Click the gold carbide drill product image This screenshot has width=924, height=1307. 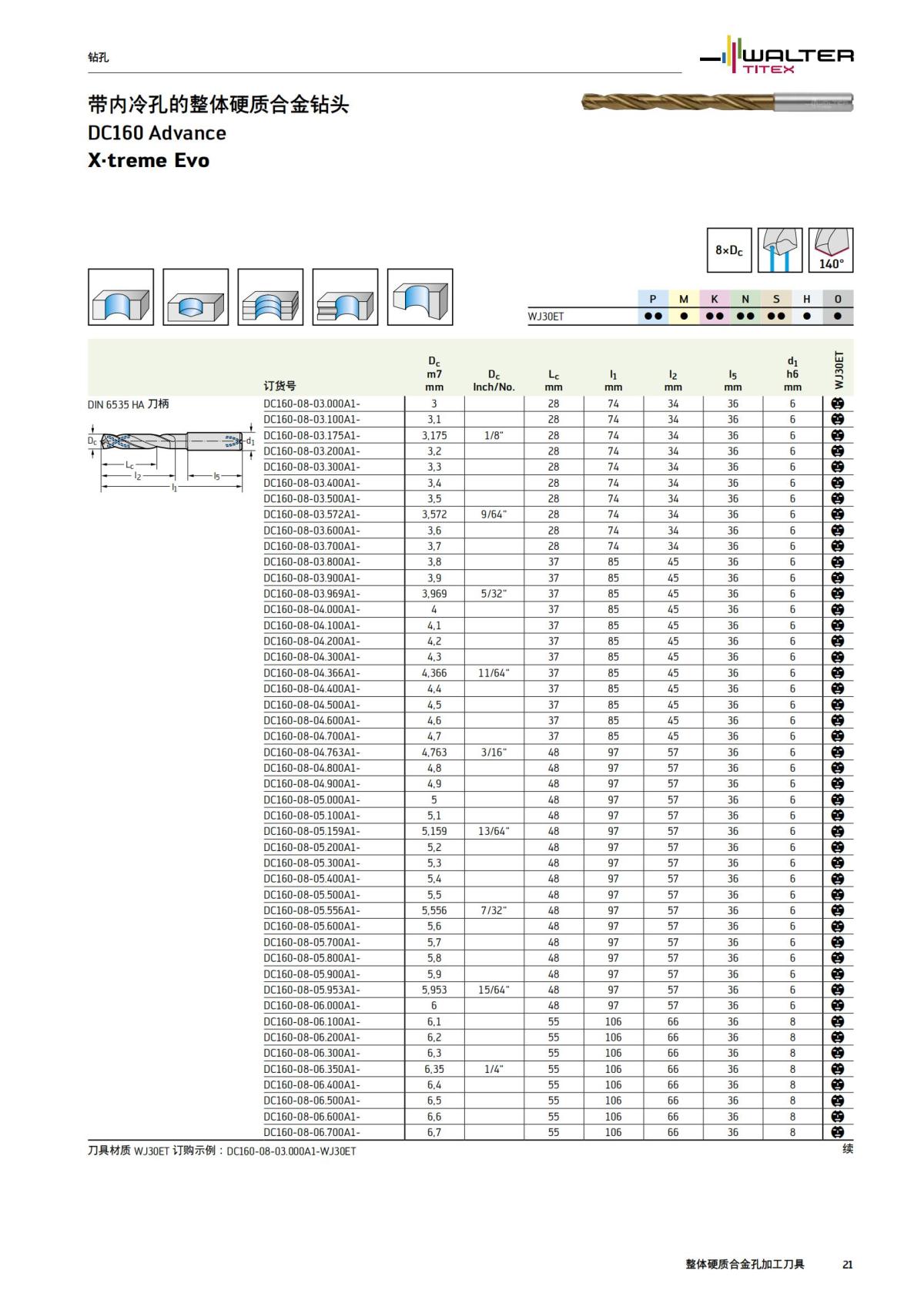[x=717, y=102]
